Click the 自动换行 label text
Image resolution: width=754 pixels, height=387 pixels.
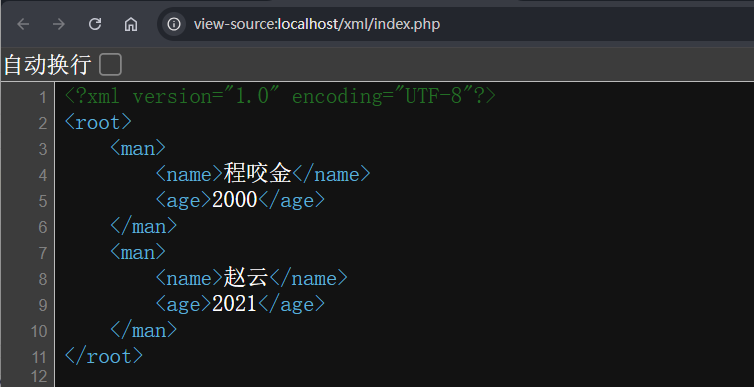[x=47, y=64]
